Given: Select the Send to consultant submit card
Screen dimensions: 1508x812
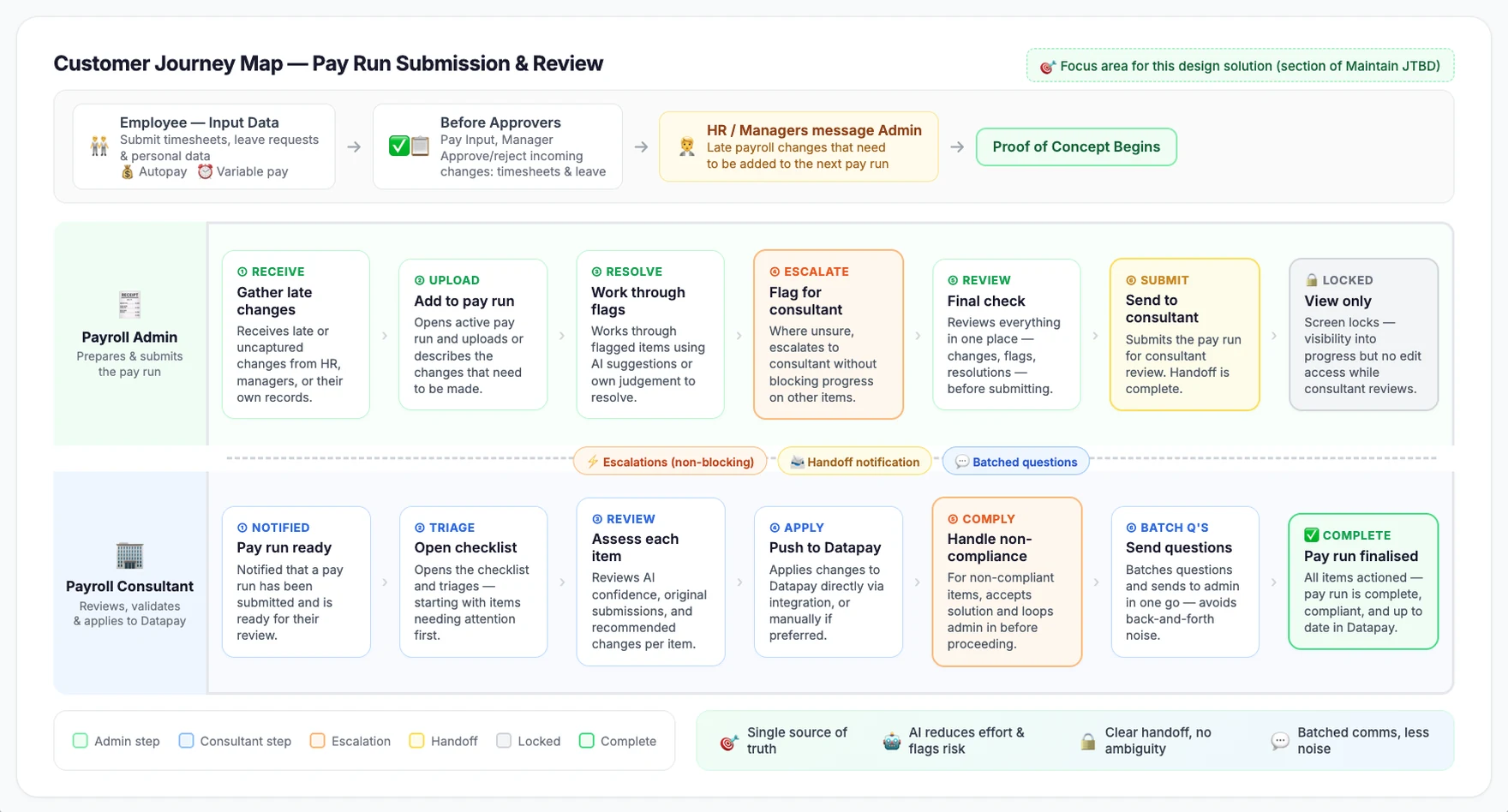Looking at the screenshot, I should tap(1185, 334).
